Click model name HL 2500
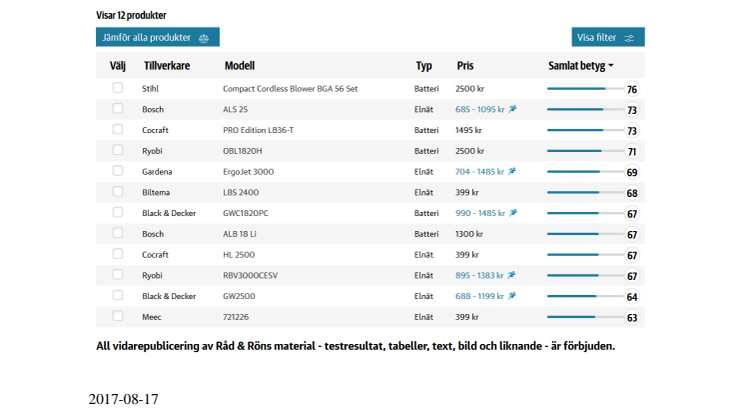Image resolution: width=746 pixels, height=419 pixels. (239, 255)
